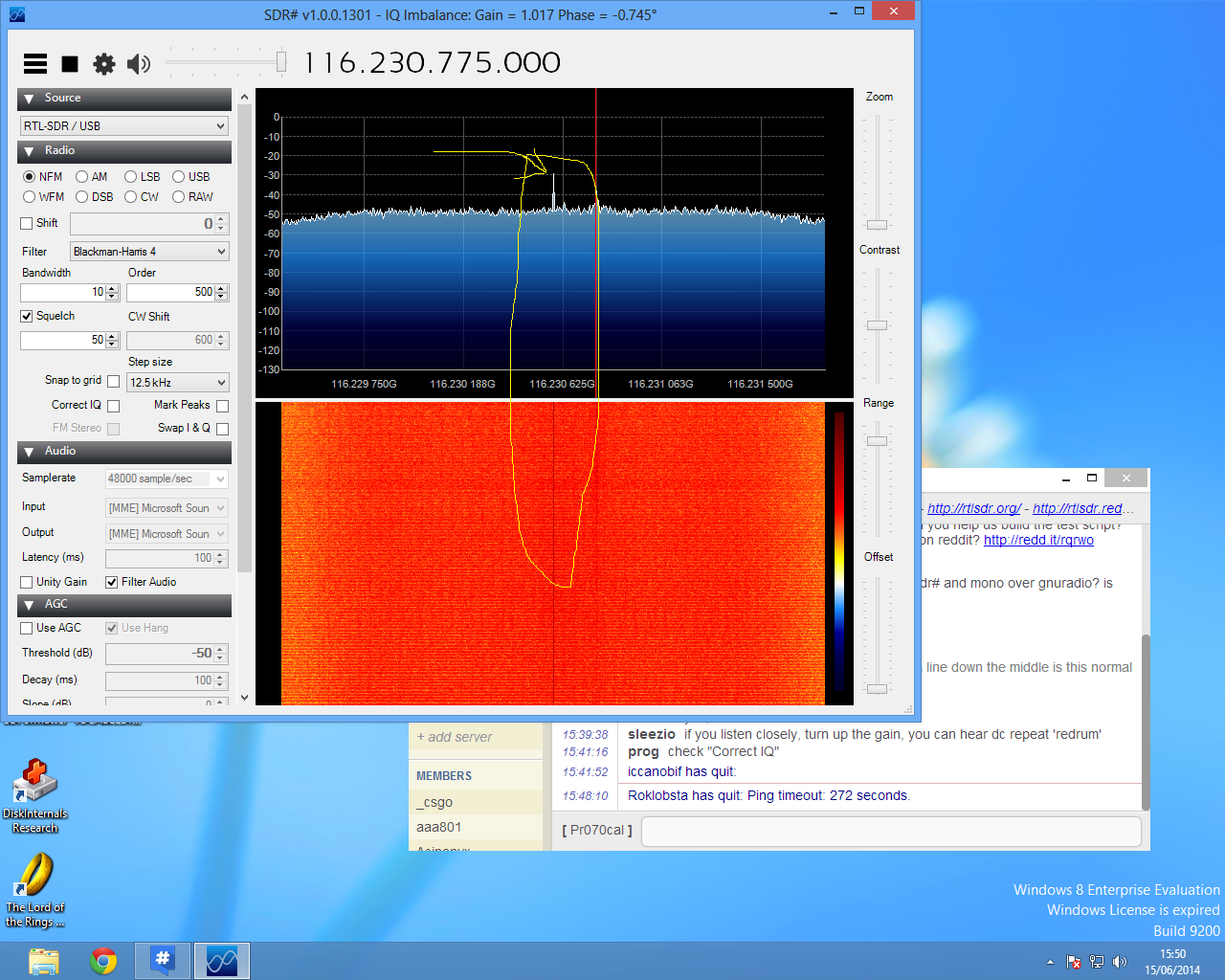Image resolution: width=1225 pixels, height=980 pixels.
Task: Disable the Squelch checkbox
Action: [x=27, y=316]
